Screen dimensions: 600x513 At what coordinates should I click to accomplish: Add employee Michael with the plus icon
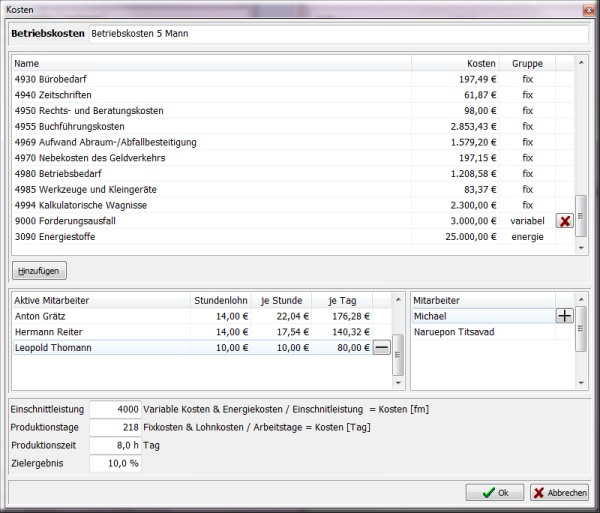564,316
